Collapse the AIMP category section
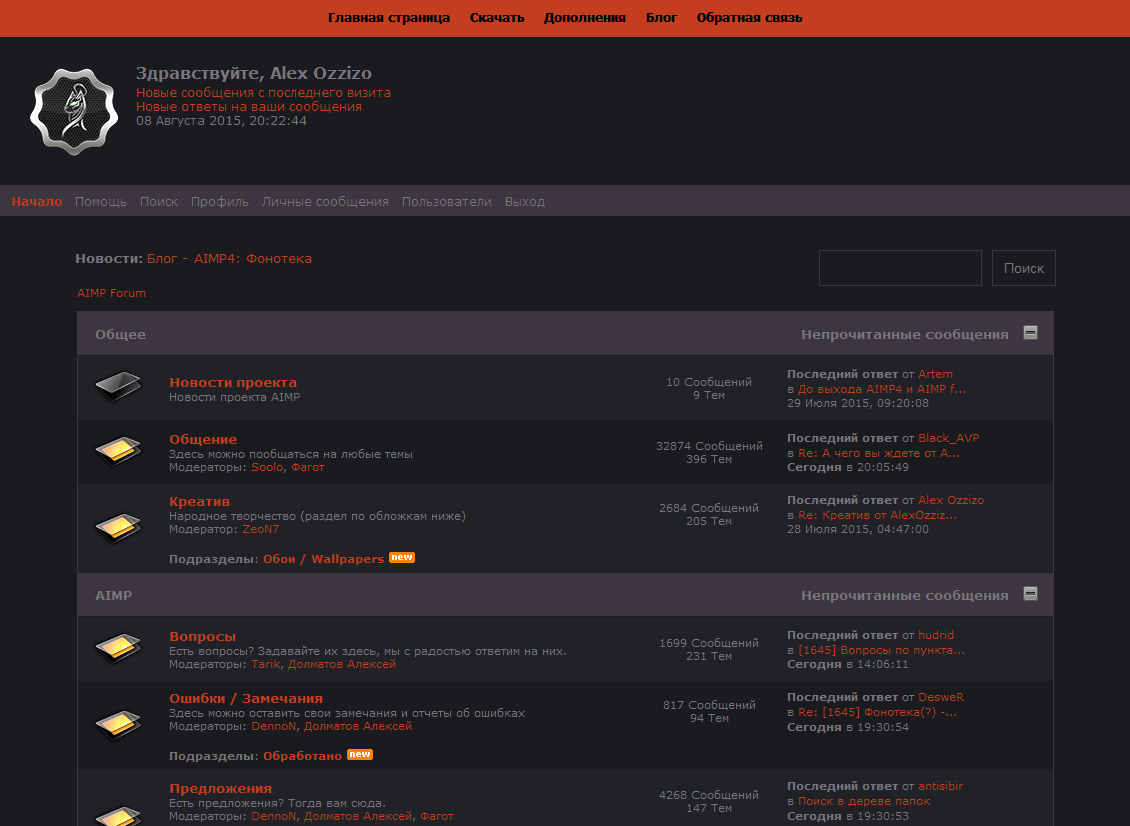1130x826 pixels. [1030, 594]
